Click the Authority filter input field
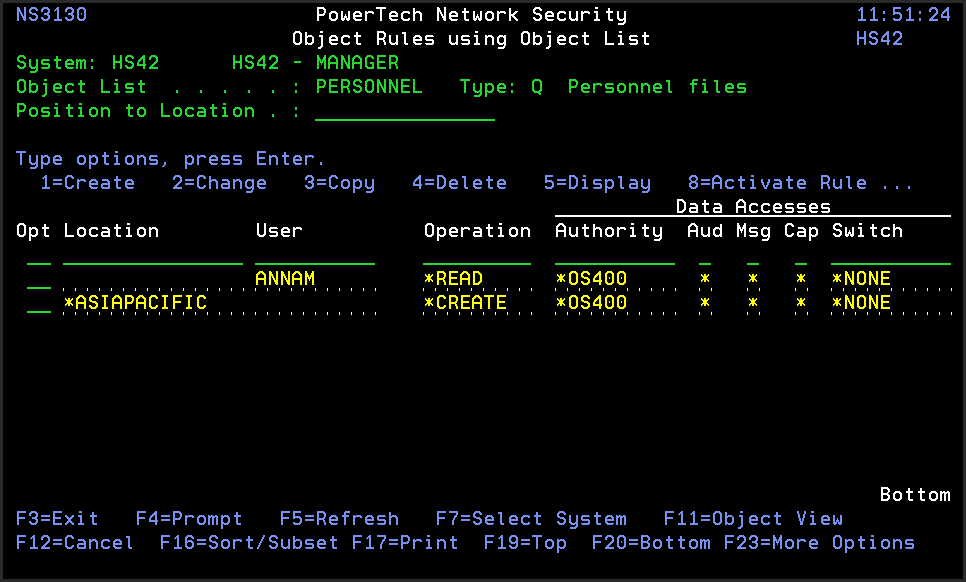 [x=614, y=255]
